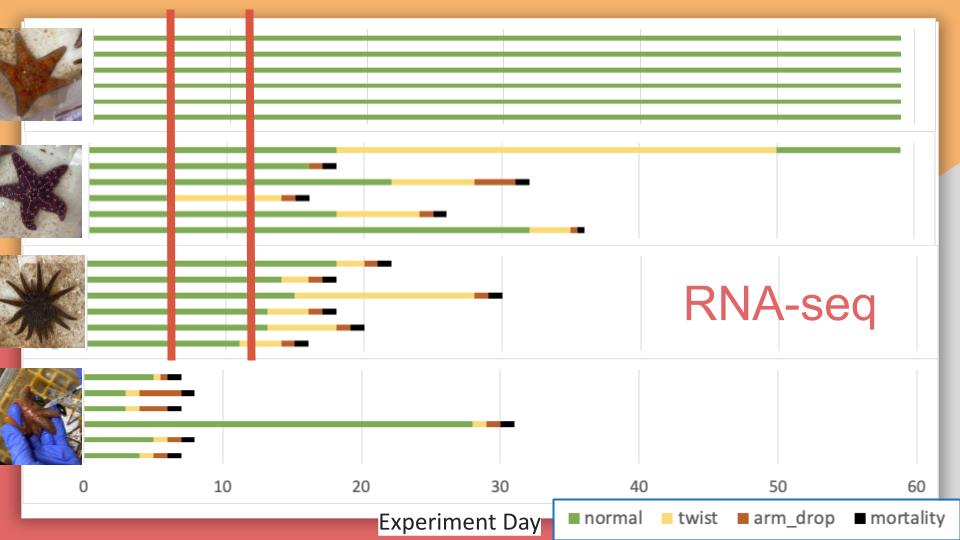Viewport: 960px width, 540px height.
Task: Click the green normal legend swatch
Action: 574,519
